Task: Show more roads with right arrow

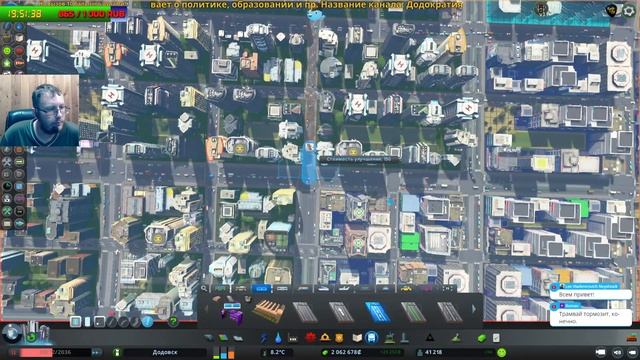Action: tap(474, 309)
